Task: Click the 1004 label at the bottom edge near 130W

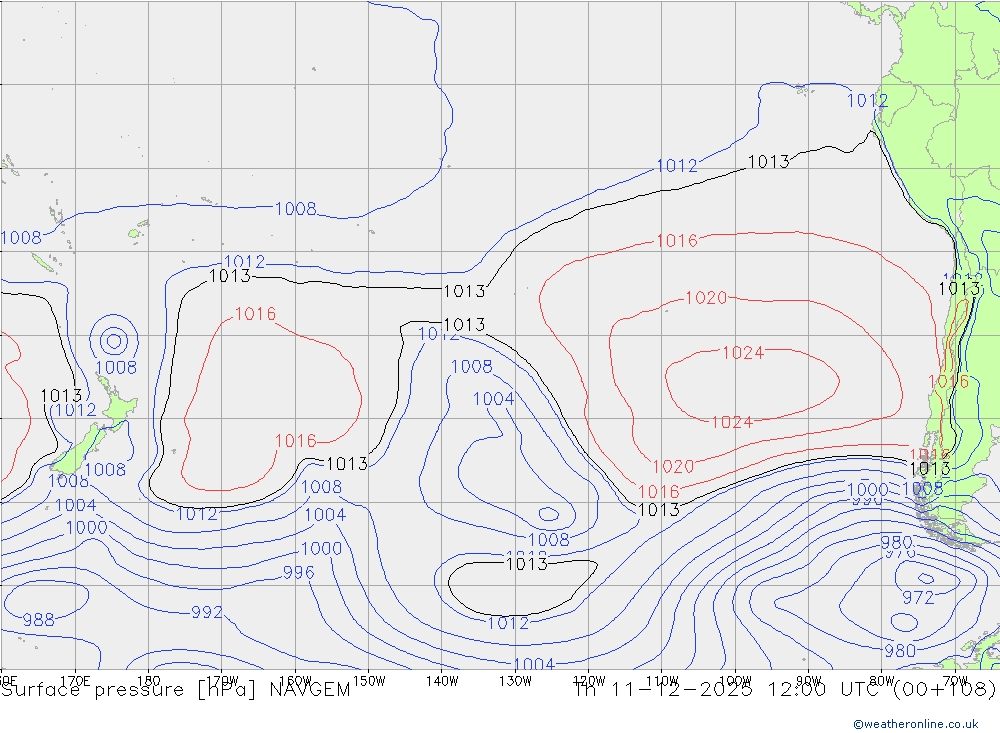Action: [x=534, y=665]
